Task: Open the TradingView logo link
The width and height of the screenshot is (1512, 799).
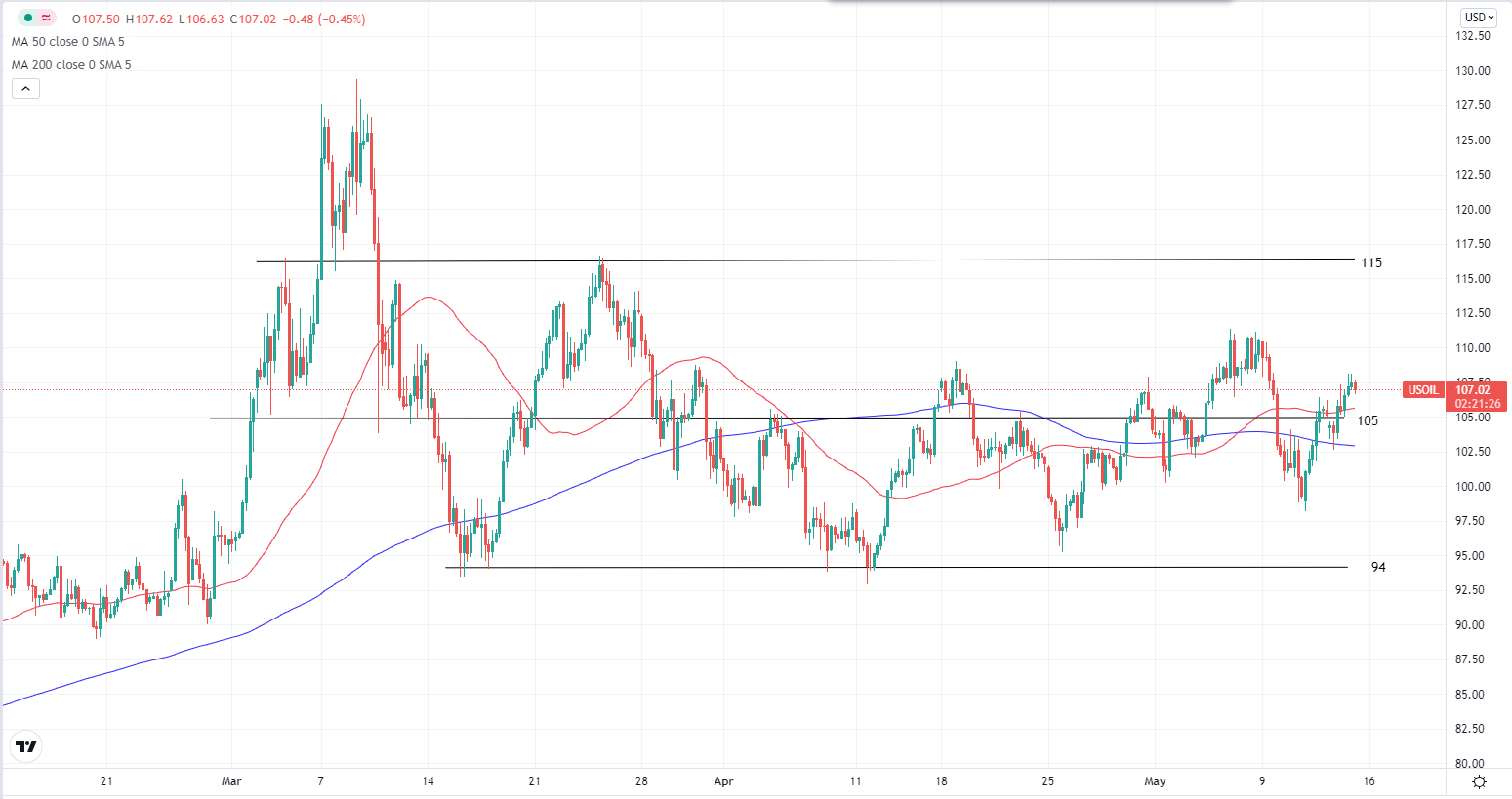Action: coord(26,747)
